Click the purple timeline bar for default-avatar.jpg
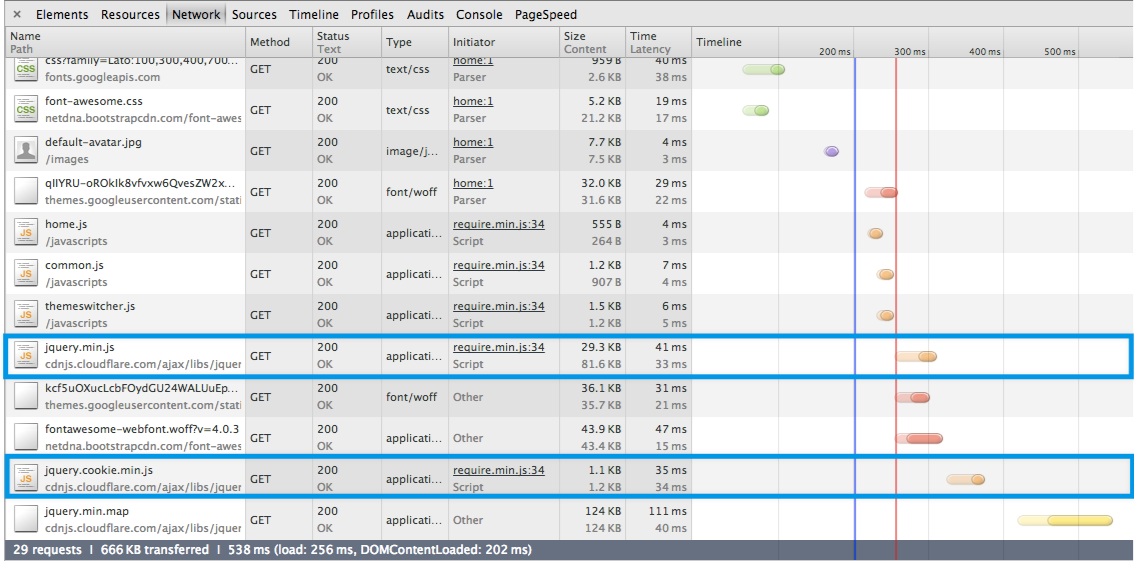 coord(832,151)
